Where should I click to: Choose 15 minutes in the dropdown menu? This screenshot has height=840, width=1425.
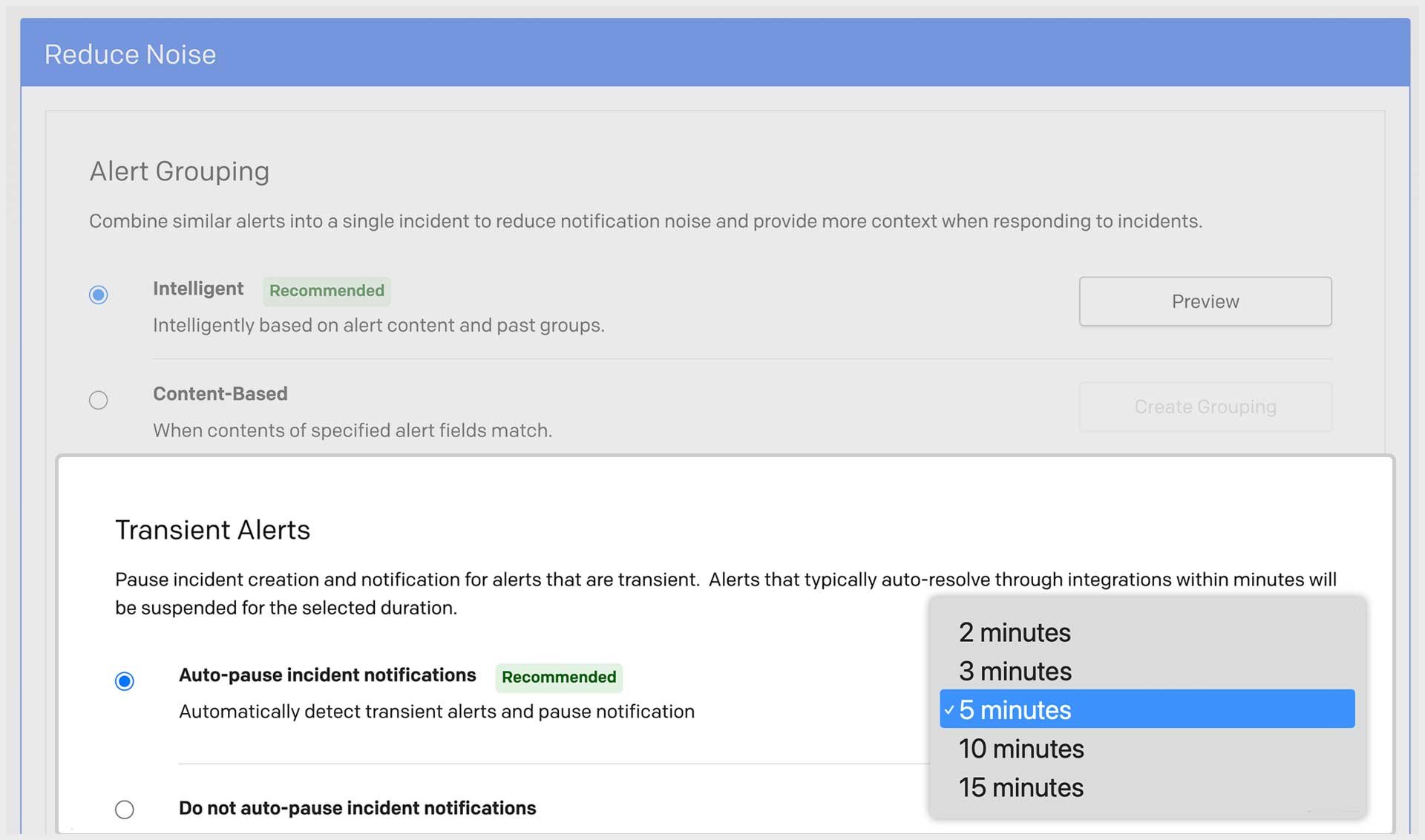(1021, 787)
